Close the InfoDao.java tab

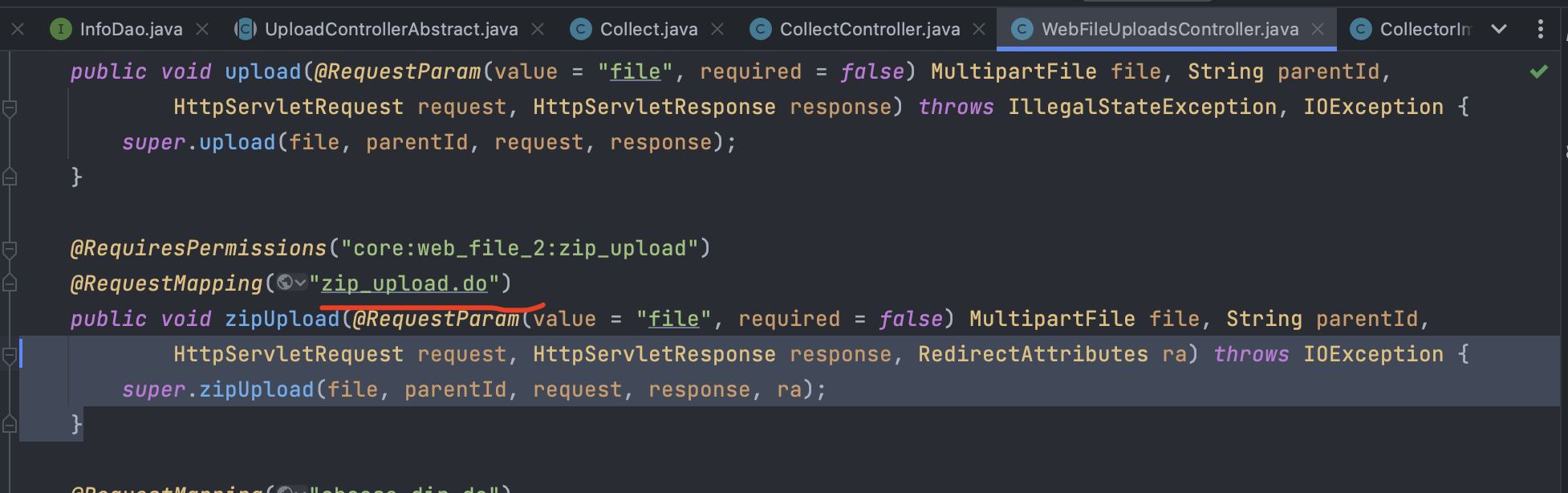click(202, 30)
